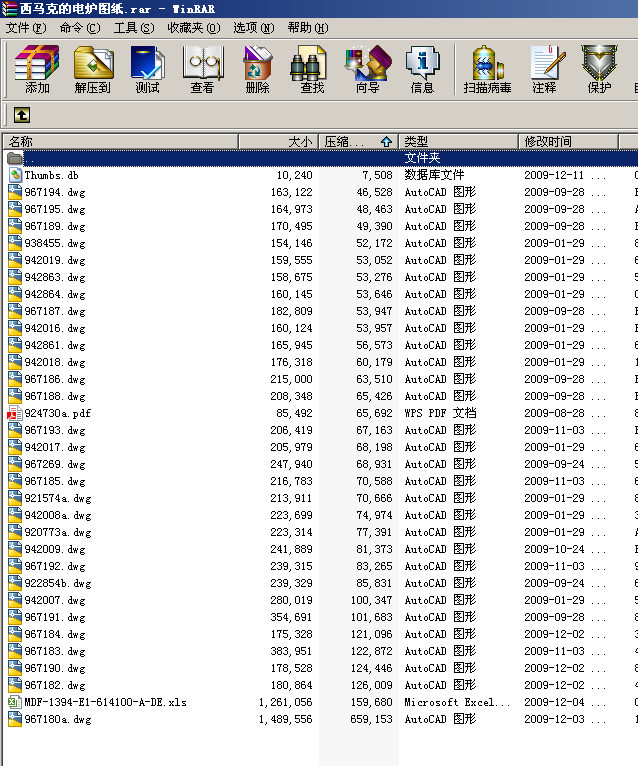Go up one folder level button
This screenshot has width=638, height=766.
coord(21,115)
